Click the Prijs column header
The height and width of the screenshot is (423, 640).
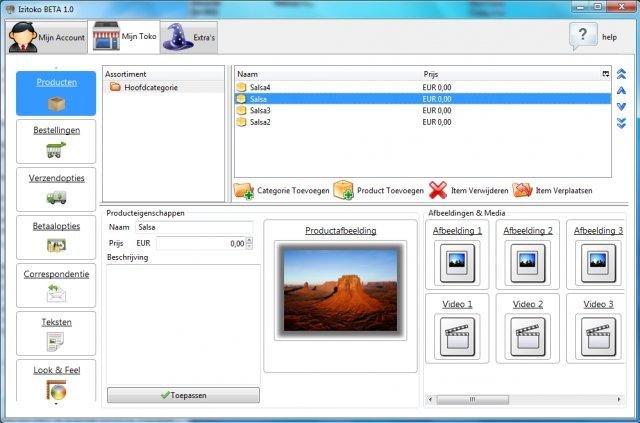(511, 74)
